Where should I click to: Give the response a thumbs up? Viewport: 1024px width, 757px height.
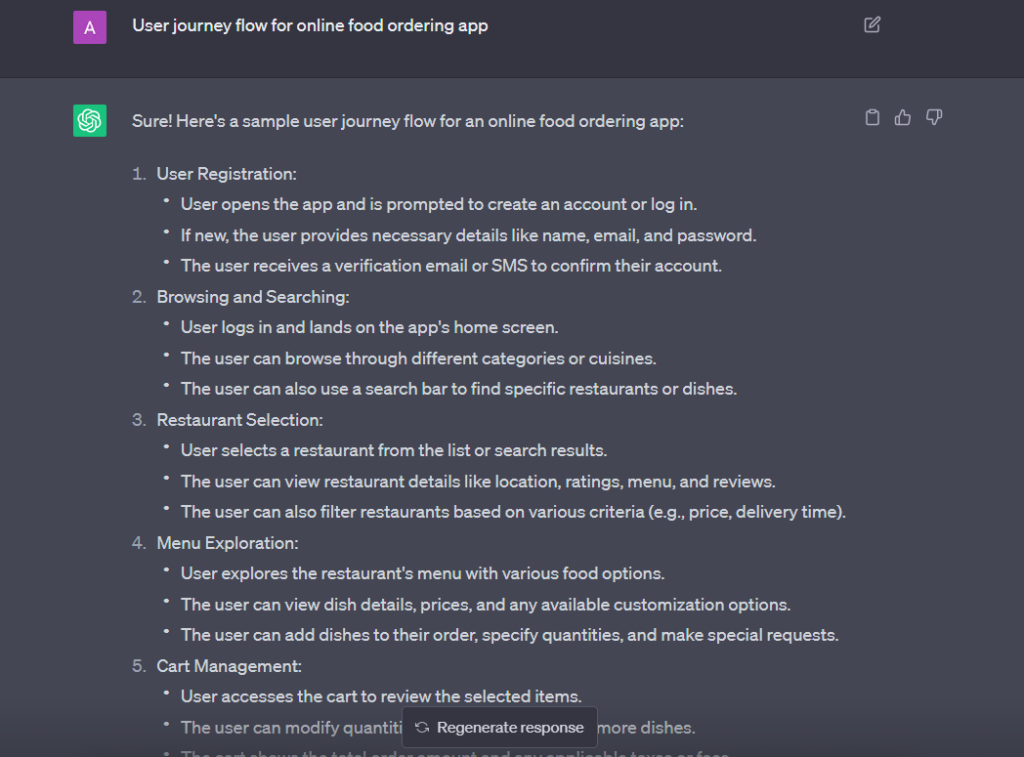(903, 118)
